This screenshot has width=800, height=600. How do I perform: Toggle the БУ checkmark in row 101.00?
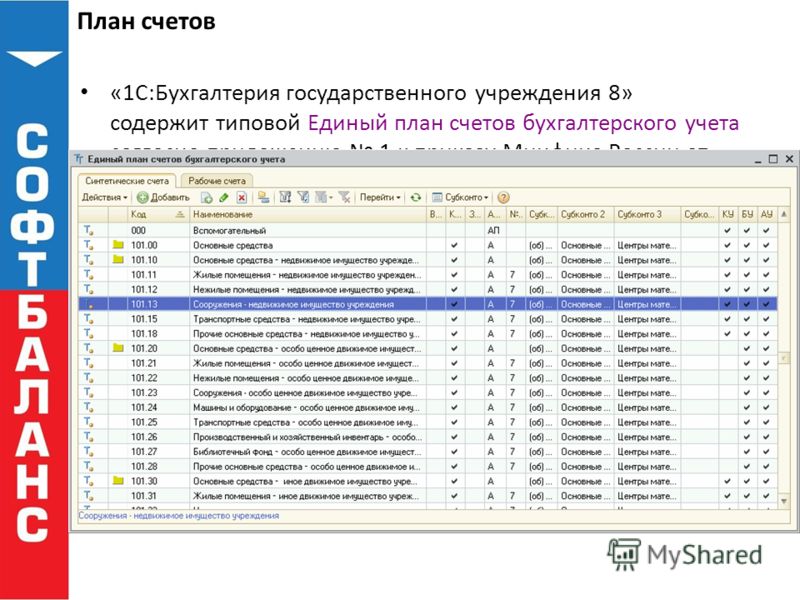747,245
